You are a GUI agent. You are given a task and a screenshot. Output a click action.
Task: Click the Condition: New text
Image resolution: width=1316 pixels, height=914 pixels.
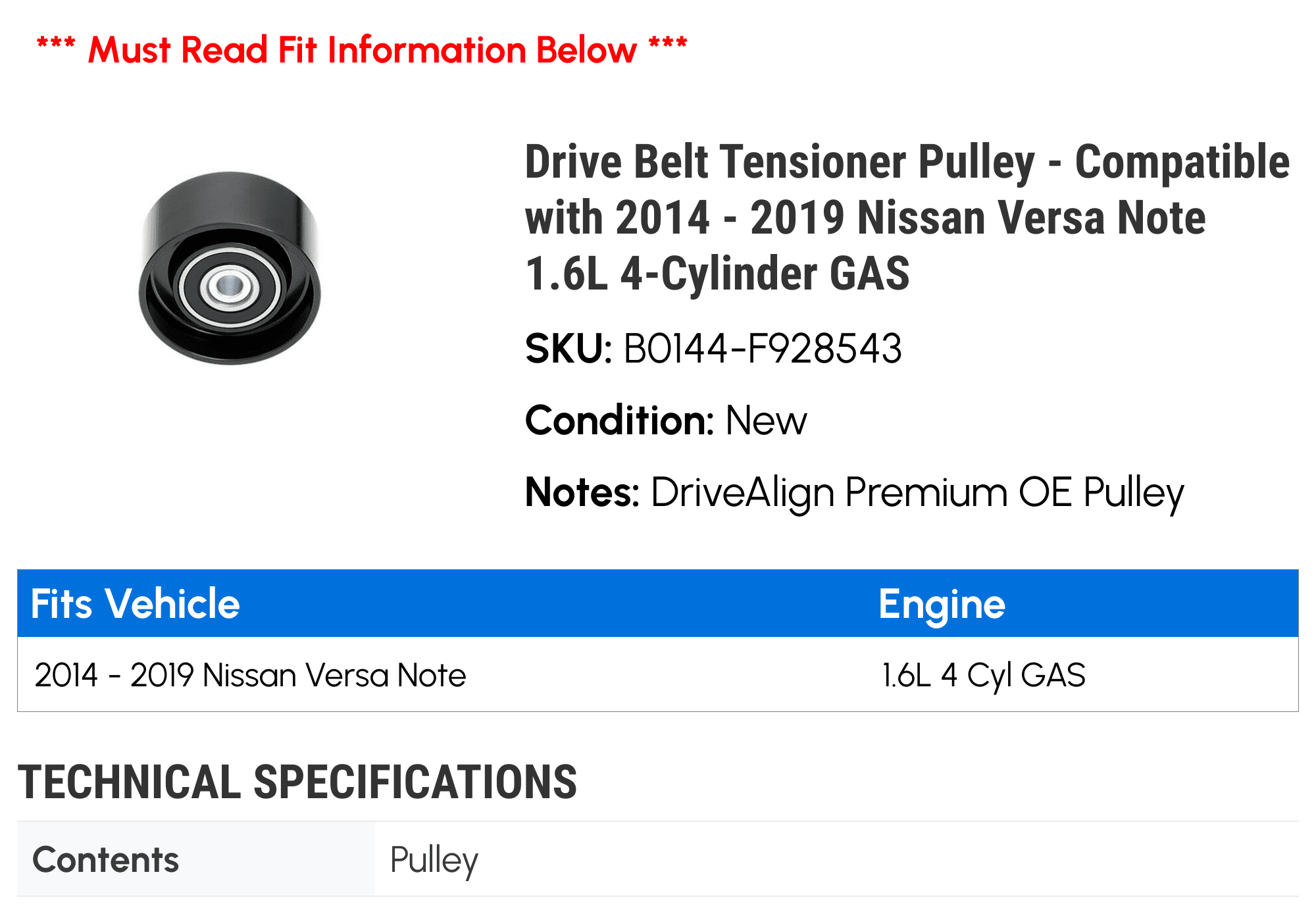pyautogui.click(x=666, y=420)
